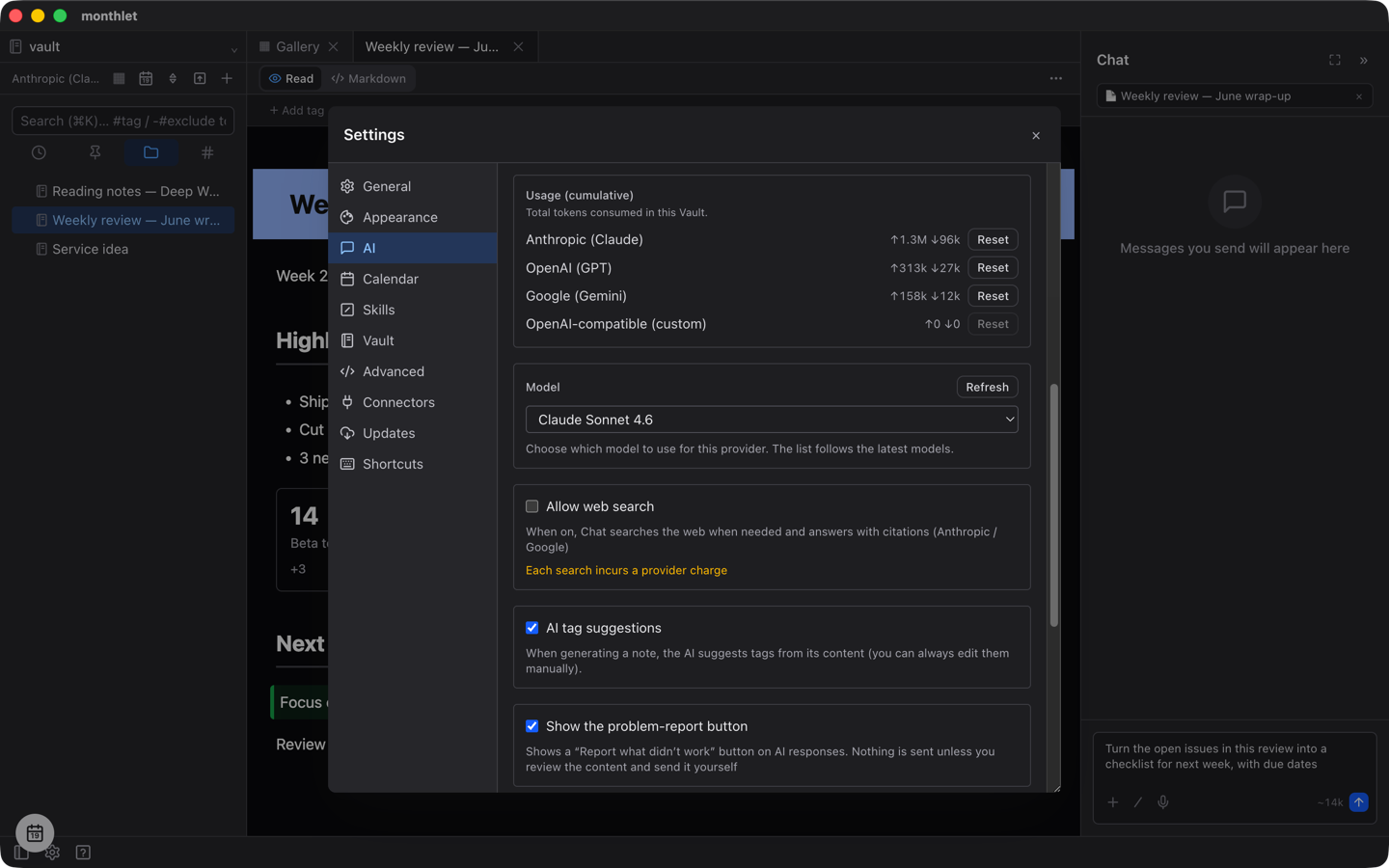Send the chat message arrow button
Image resolution: width=1389 pixels, height=868 pixels.
[x=1358, y=802]
